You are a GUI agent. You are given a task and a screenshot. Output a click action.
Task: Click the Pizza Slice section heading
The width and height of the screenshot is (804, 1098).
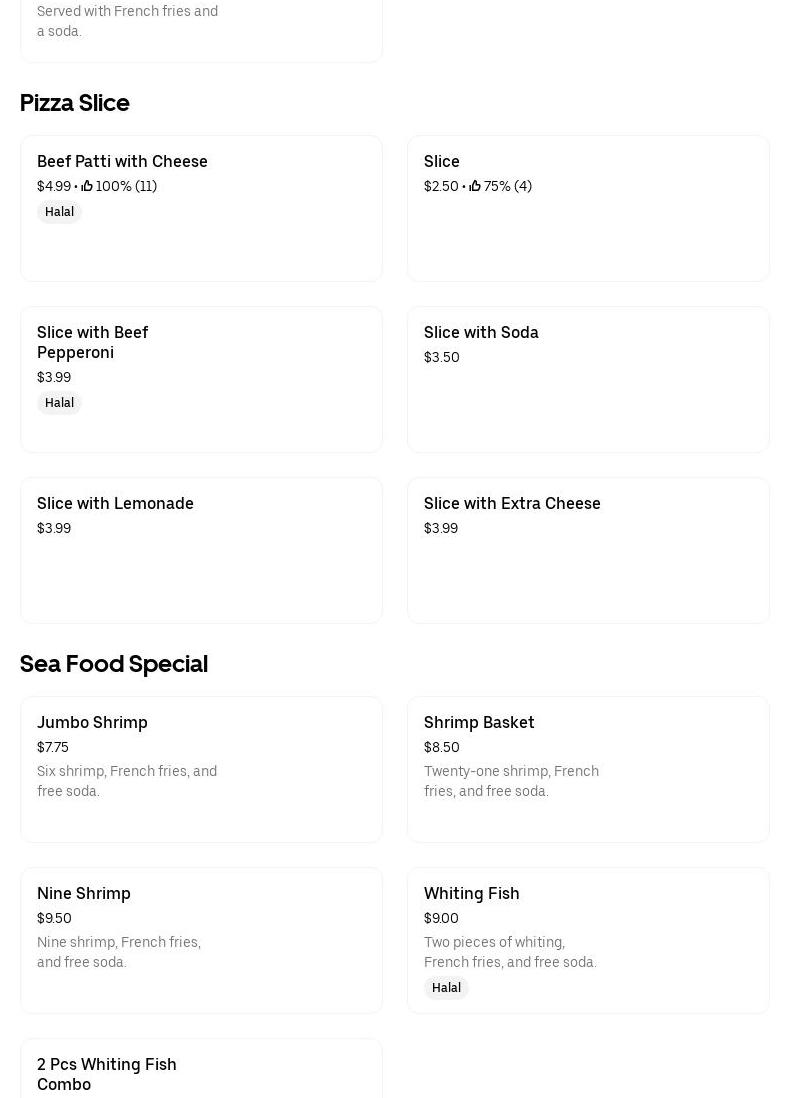point(75,103)
